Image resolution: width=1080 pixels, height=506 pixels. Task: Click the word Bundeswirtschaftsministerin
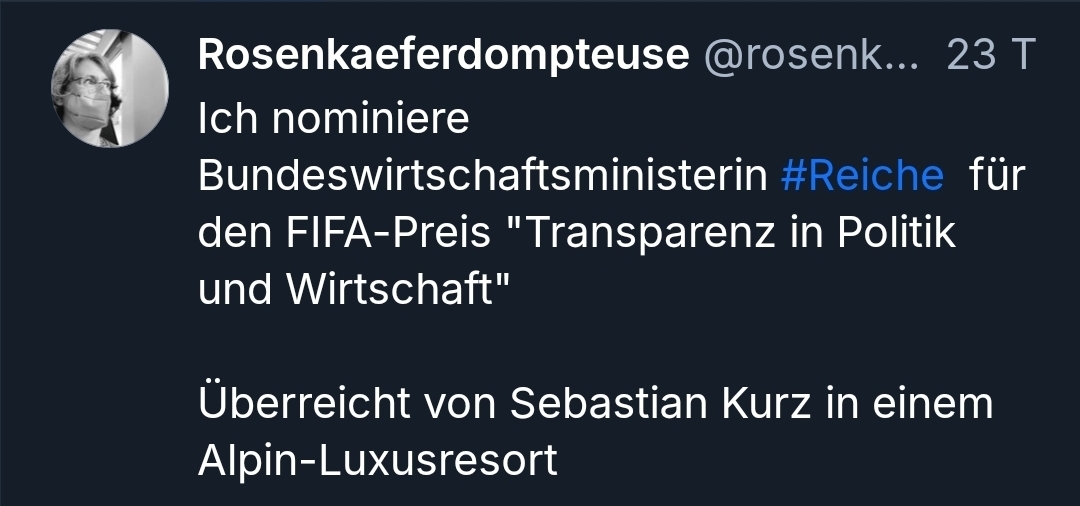tap(482, 176)
